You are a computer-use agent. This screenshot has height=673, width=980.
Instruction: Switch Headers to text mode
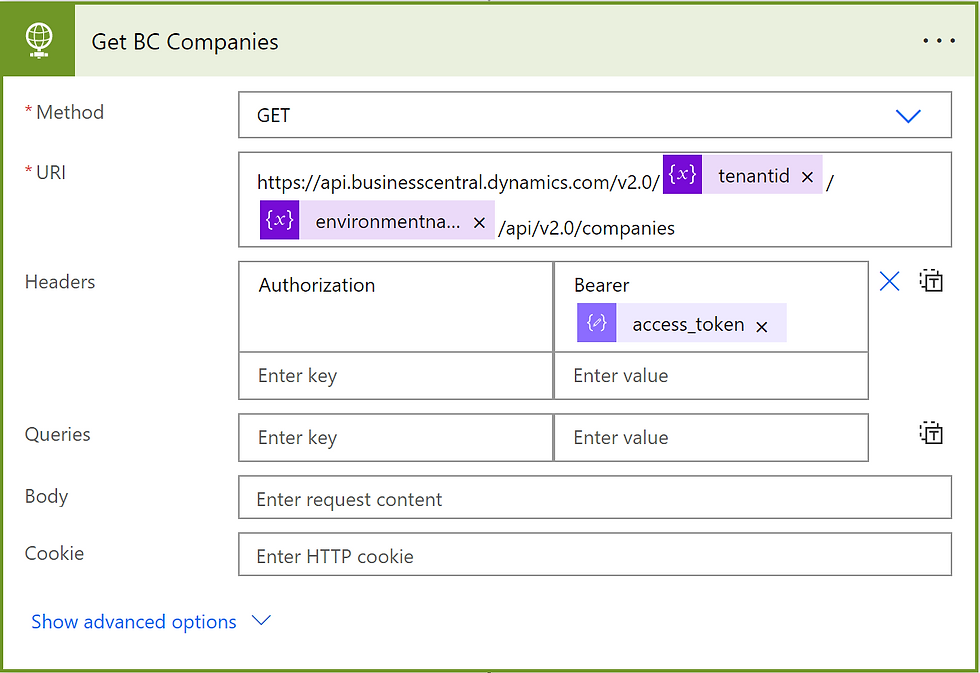931,281
